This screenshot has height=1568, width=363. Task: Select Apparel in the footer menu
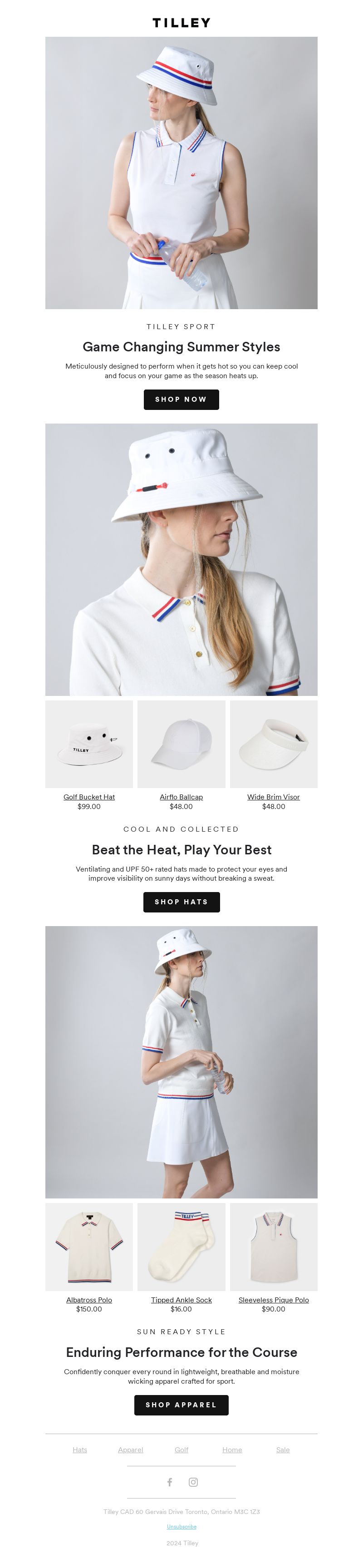(131, 1450)
